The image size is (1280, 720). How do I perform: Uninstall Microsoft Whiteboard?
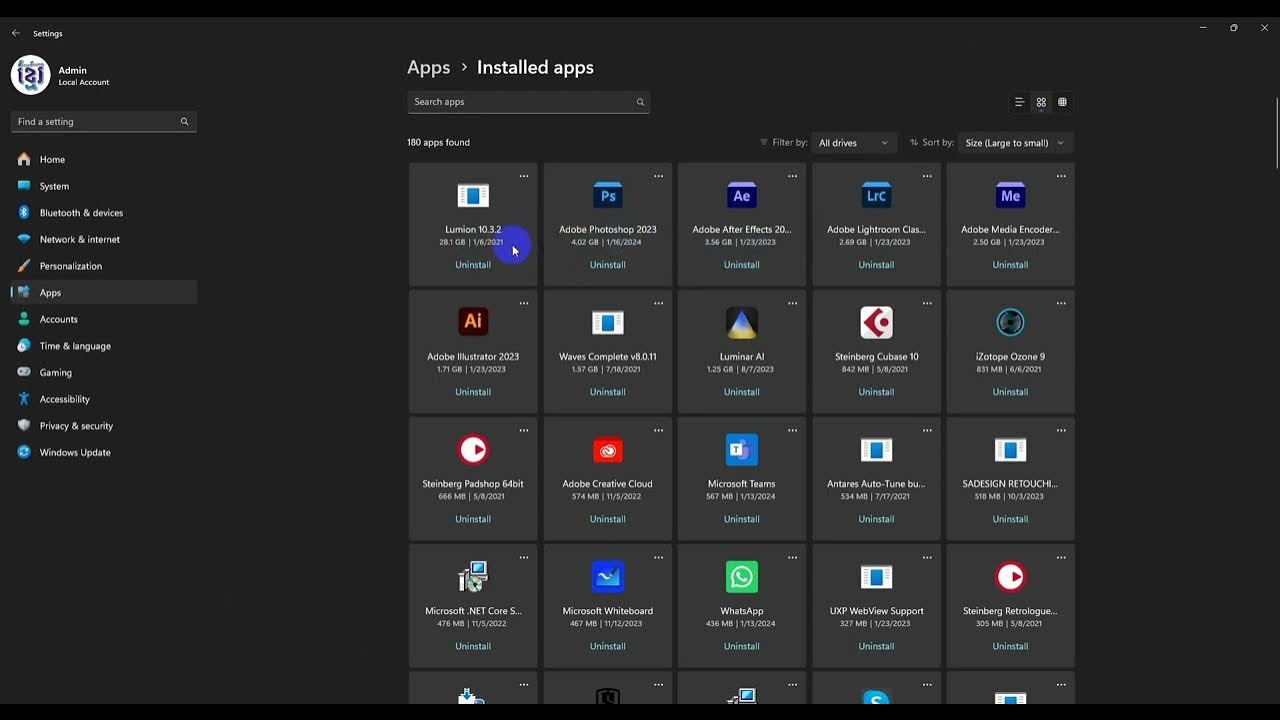tap(607, 646)
